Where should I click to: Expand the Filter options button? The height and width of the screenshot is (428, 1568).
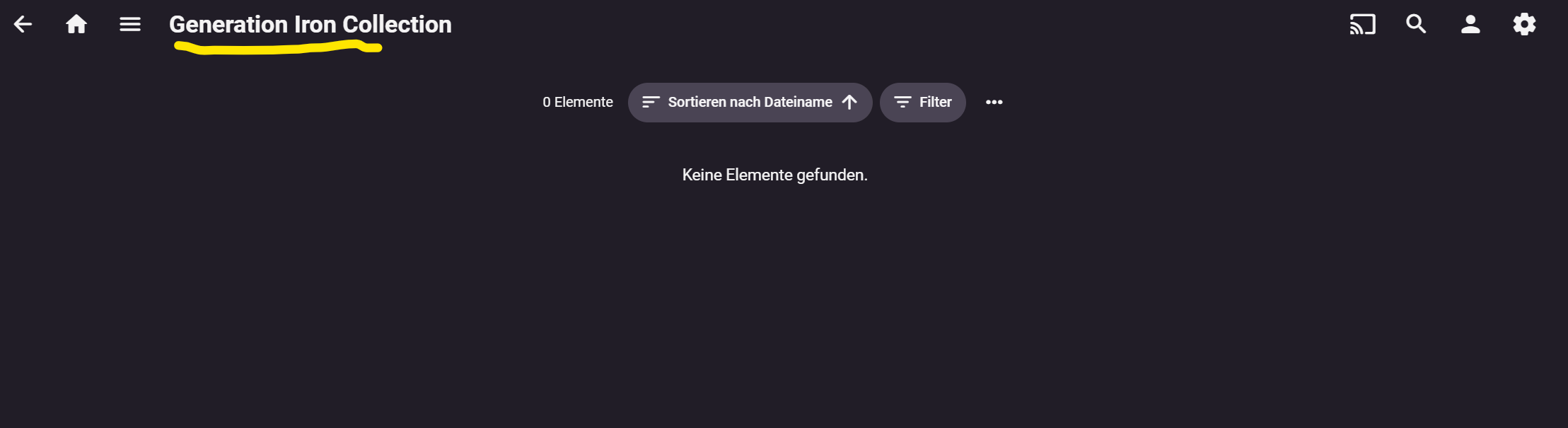[922, 103]
